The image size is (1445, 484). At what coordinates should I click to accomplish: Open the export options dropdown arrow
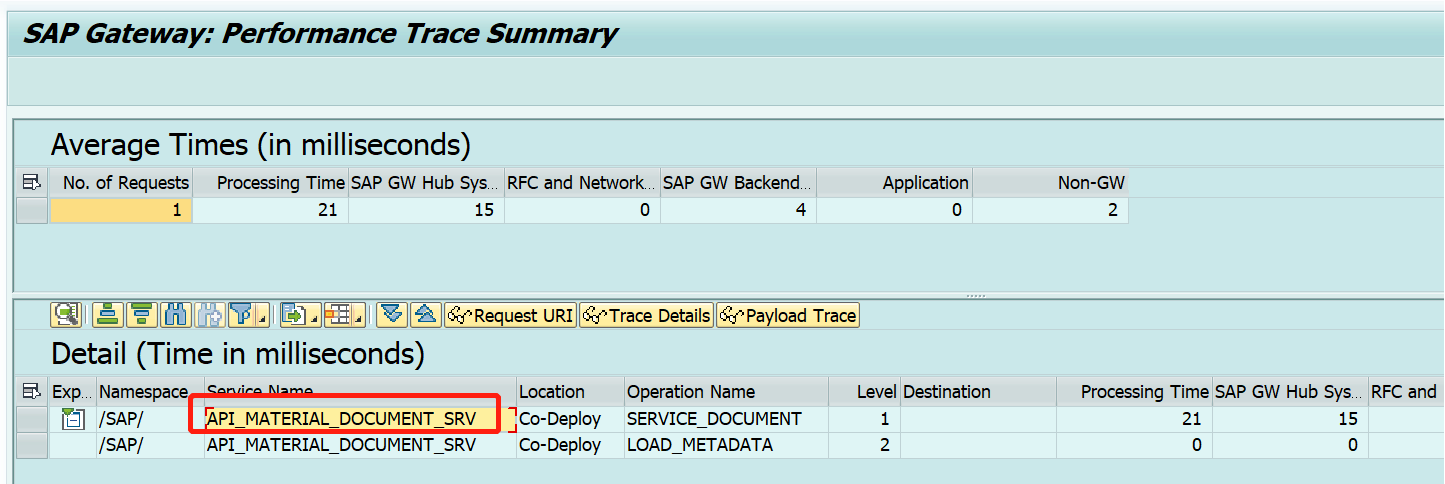click(312, 317)
